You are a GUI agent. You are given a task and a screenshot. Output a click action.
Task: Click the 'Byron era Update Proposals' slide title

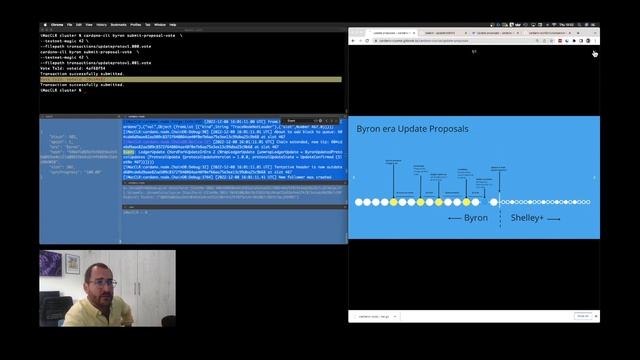tap(412, 129)
